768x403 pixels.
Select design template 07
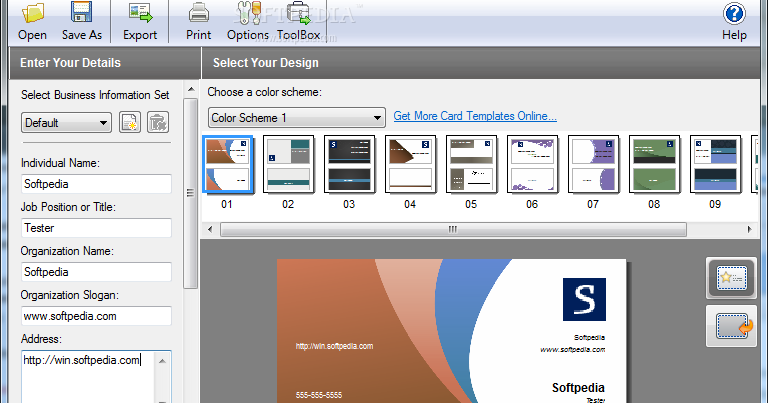tap(593, 164)
